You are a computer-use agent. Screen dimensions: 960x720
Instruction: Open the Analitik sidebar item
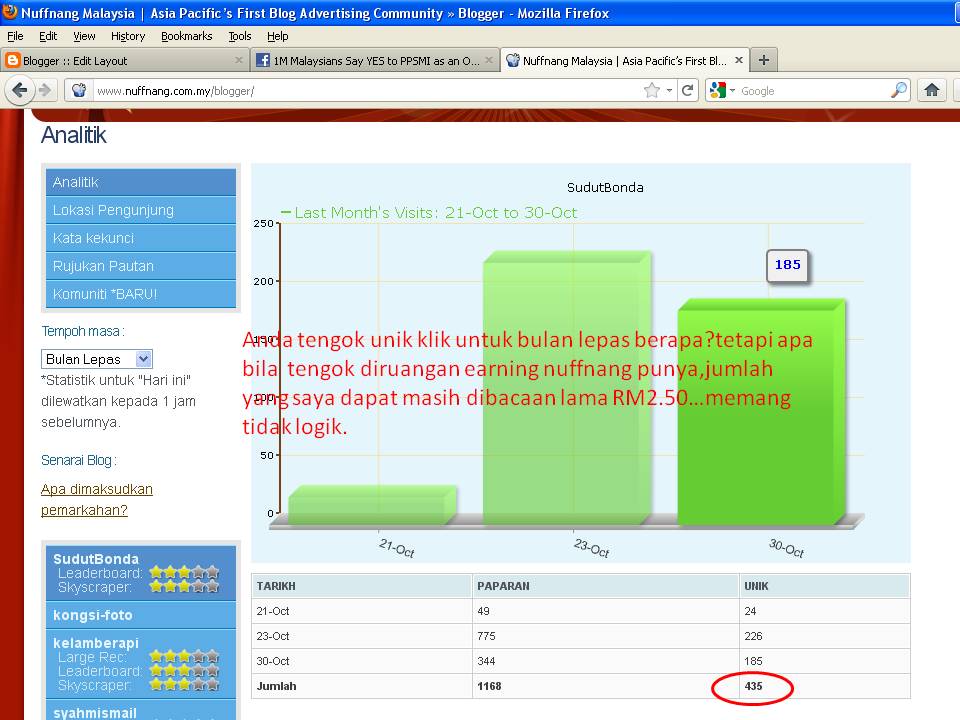click(x=141, y=182)
